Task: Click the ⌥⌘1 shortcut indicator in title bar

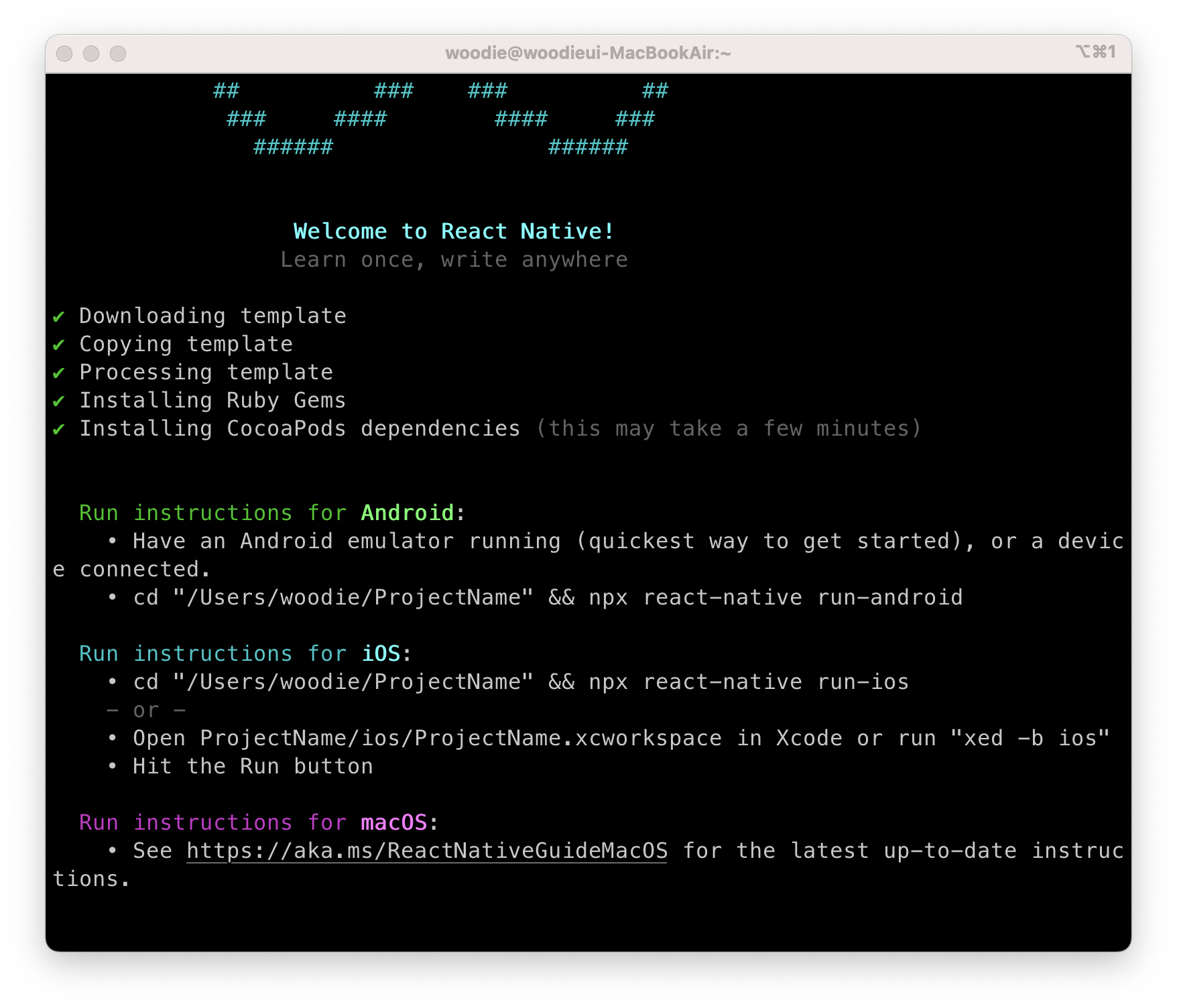Action: [1096, 52]
